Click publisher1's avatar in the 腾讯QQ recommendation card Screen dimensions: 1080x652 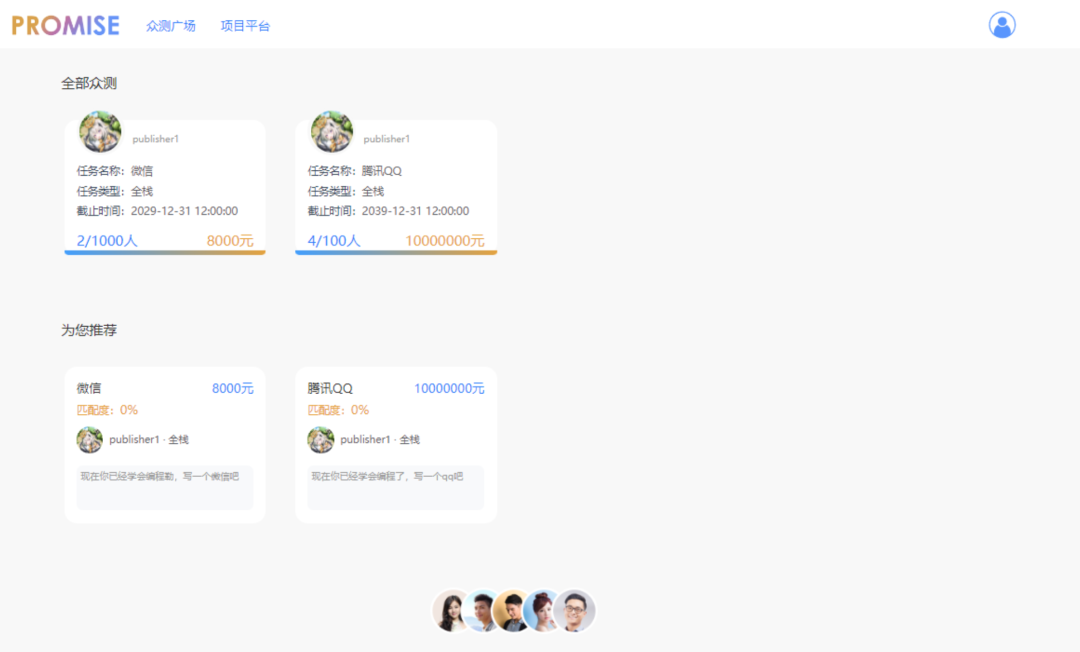[x=321, y=439]
